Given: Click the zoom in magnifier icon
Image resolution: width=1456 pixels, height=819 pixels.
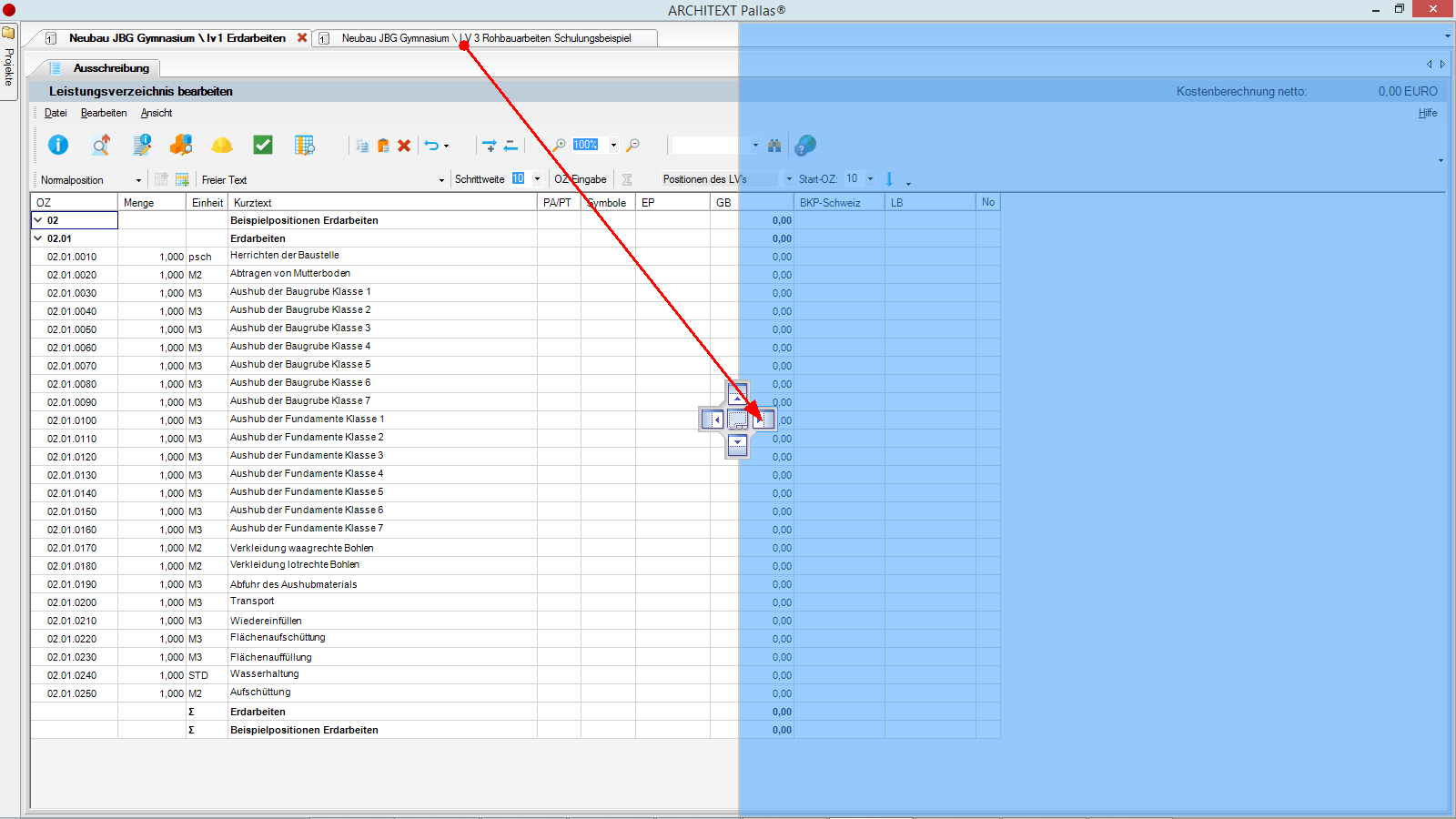Looking at the screenshot, I should click(559, 146).
